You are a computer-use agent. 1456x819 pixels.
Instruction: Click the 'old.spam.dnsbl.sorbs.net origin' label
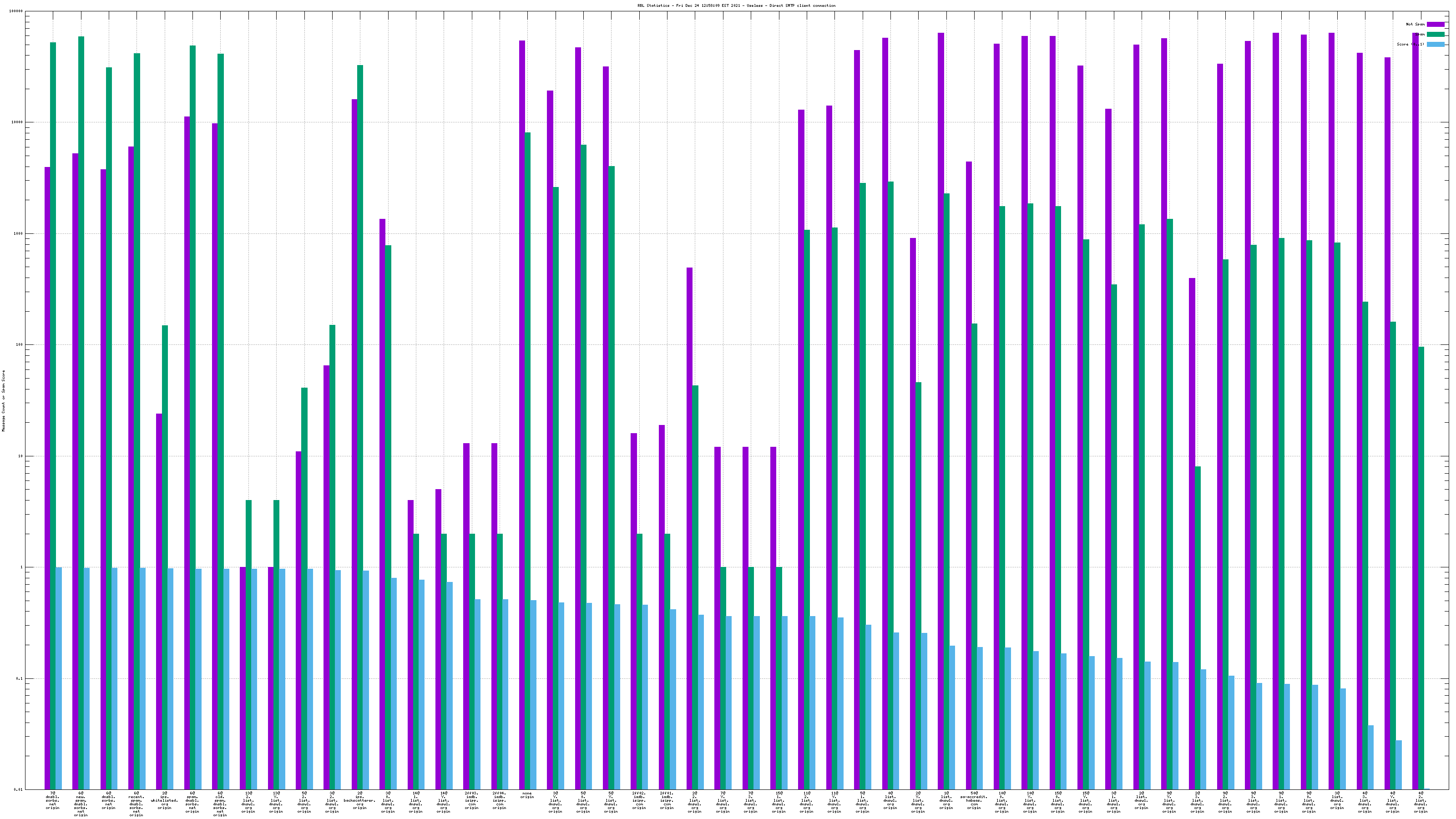pos(220,804)
